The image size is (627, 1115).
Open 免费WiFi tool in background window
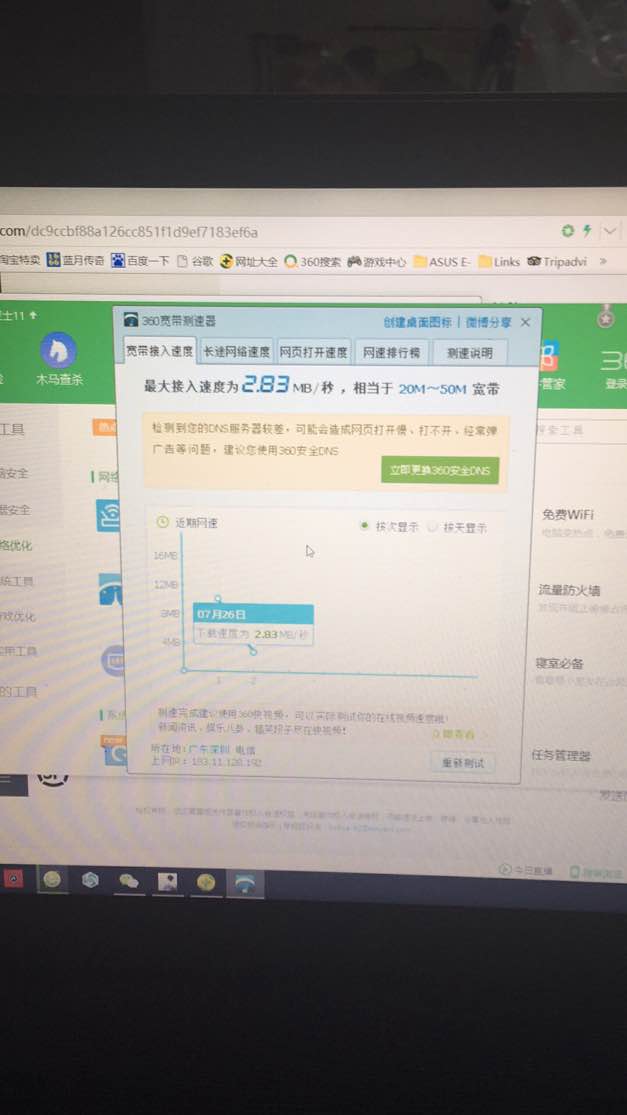click(567, 515)
